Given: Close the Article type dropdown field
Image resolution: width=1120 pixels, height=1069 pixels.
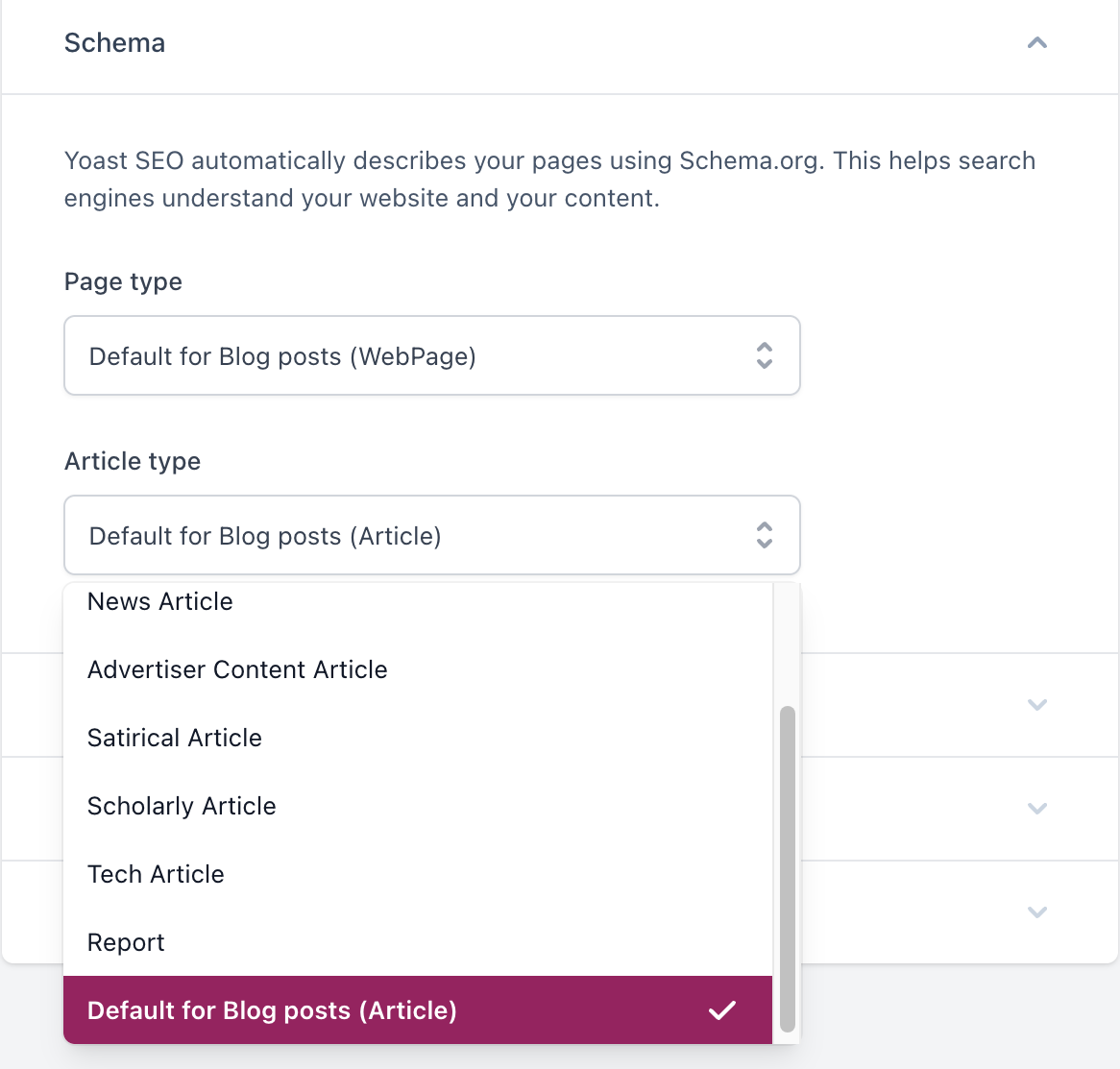Looking at the screenshot, I should [x=431, y=535].
